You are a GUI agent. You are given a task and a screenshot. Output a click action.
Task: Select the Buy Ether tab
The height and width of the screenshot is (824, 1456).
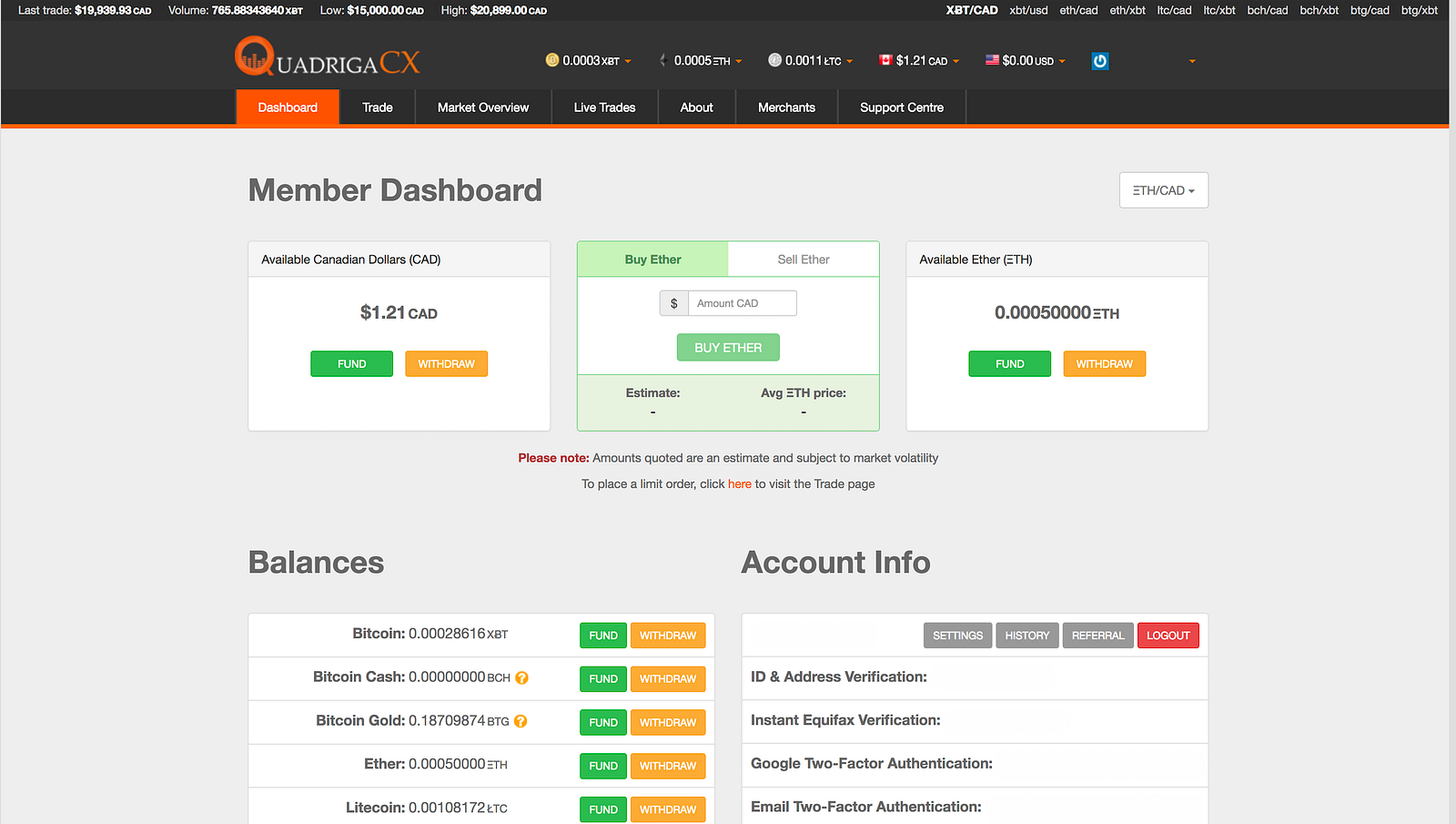[653, 259]
